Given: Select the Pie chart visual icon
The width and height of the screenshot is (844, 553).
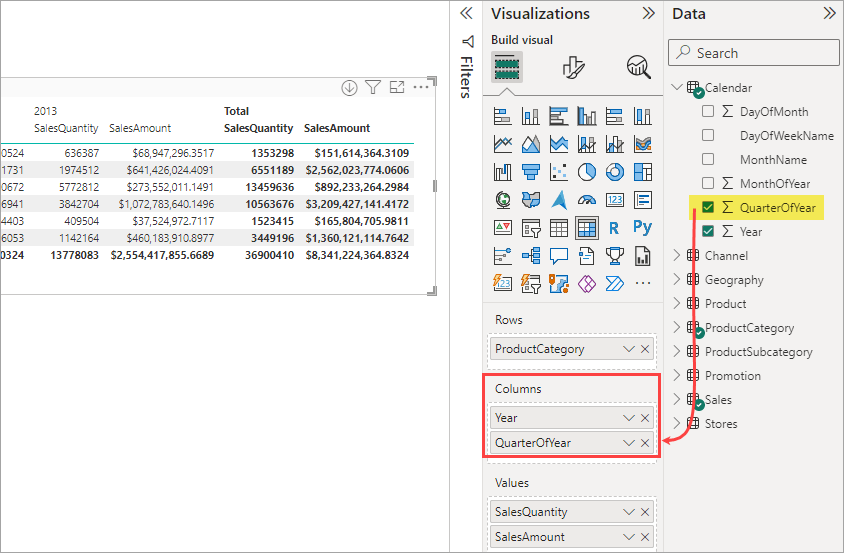Looking at the screenshot, I should tap(586, 172).
